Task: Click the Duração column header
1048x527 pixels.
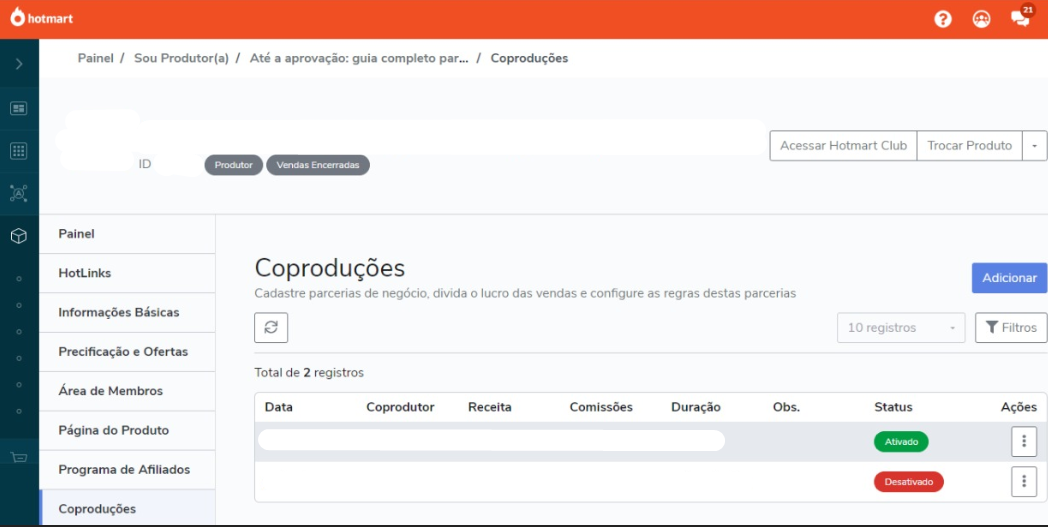Action: (696, 407)
